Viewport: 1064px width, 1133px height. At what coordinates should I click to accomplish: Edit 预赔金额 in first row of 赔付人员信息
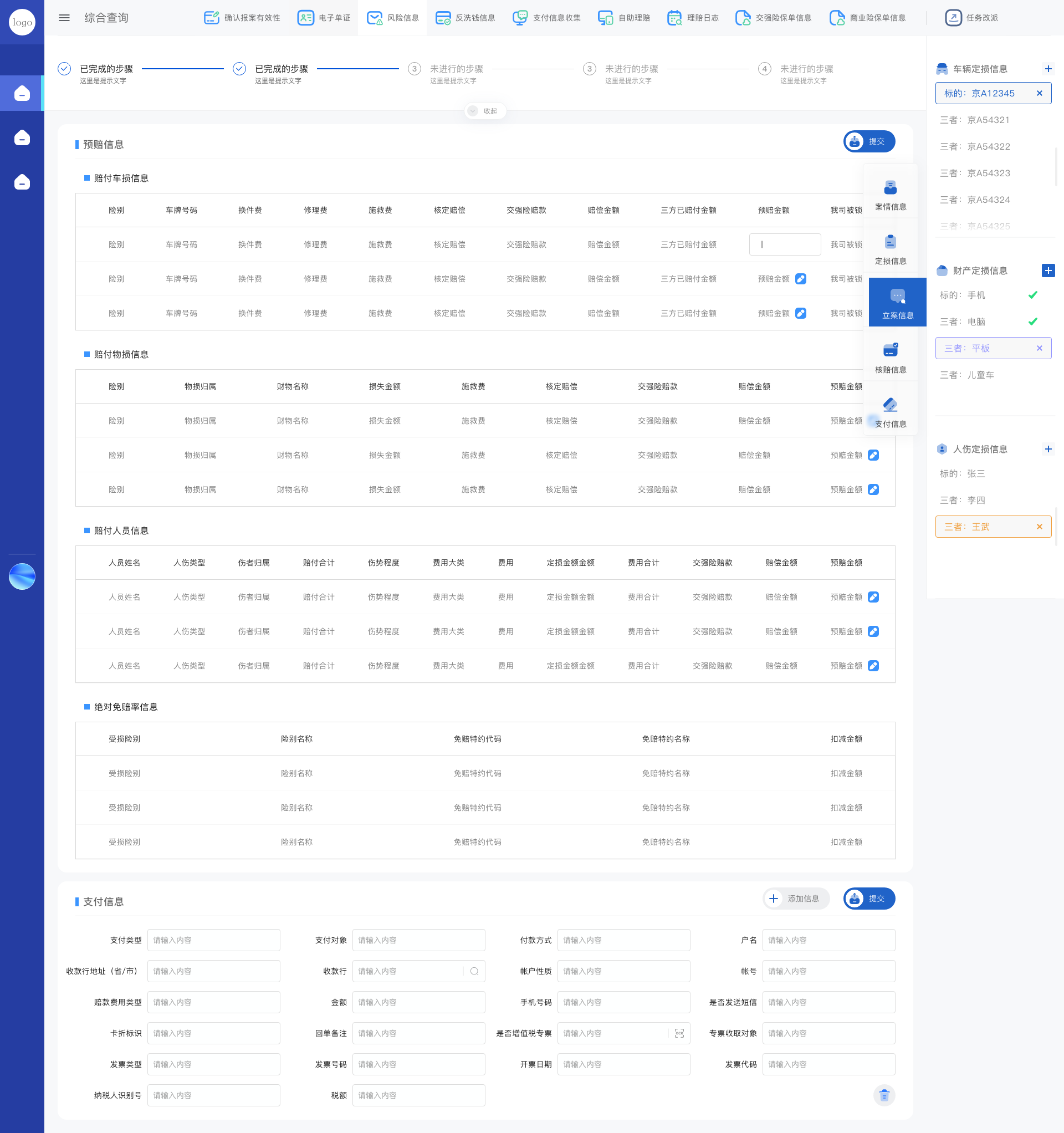(x=873, y=598)
